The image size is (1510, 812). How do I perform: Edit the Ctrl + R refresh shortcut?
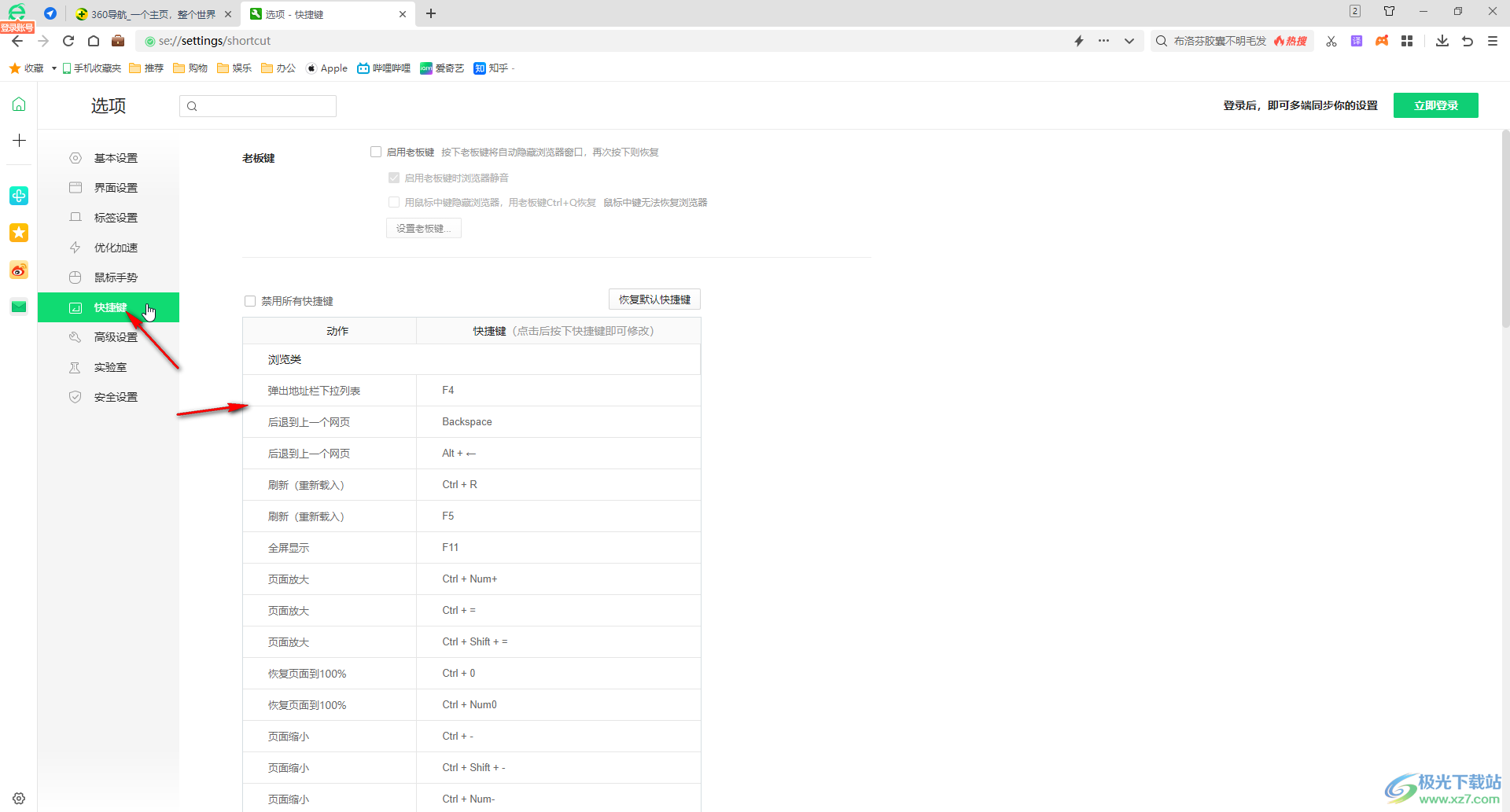pos(558,485)
